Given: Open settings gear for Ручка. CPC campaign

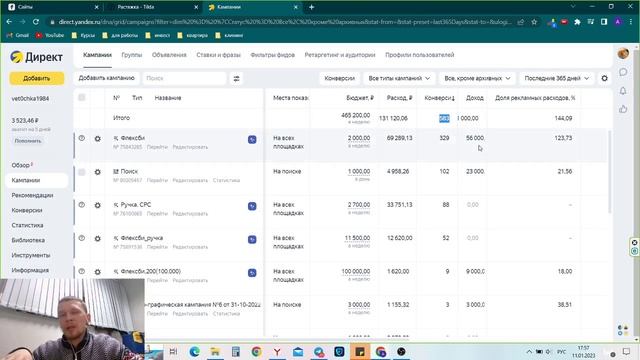Looking at the screenshot, I should click(x=98, y=205).
